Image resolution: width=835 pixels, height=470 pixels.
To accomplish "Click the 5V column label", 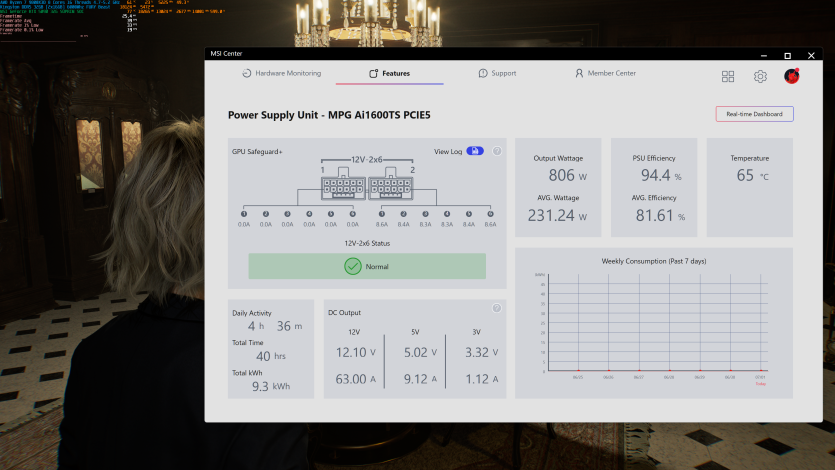I will coord(415,332).
